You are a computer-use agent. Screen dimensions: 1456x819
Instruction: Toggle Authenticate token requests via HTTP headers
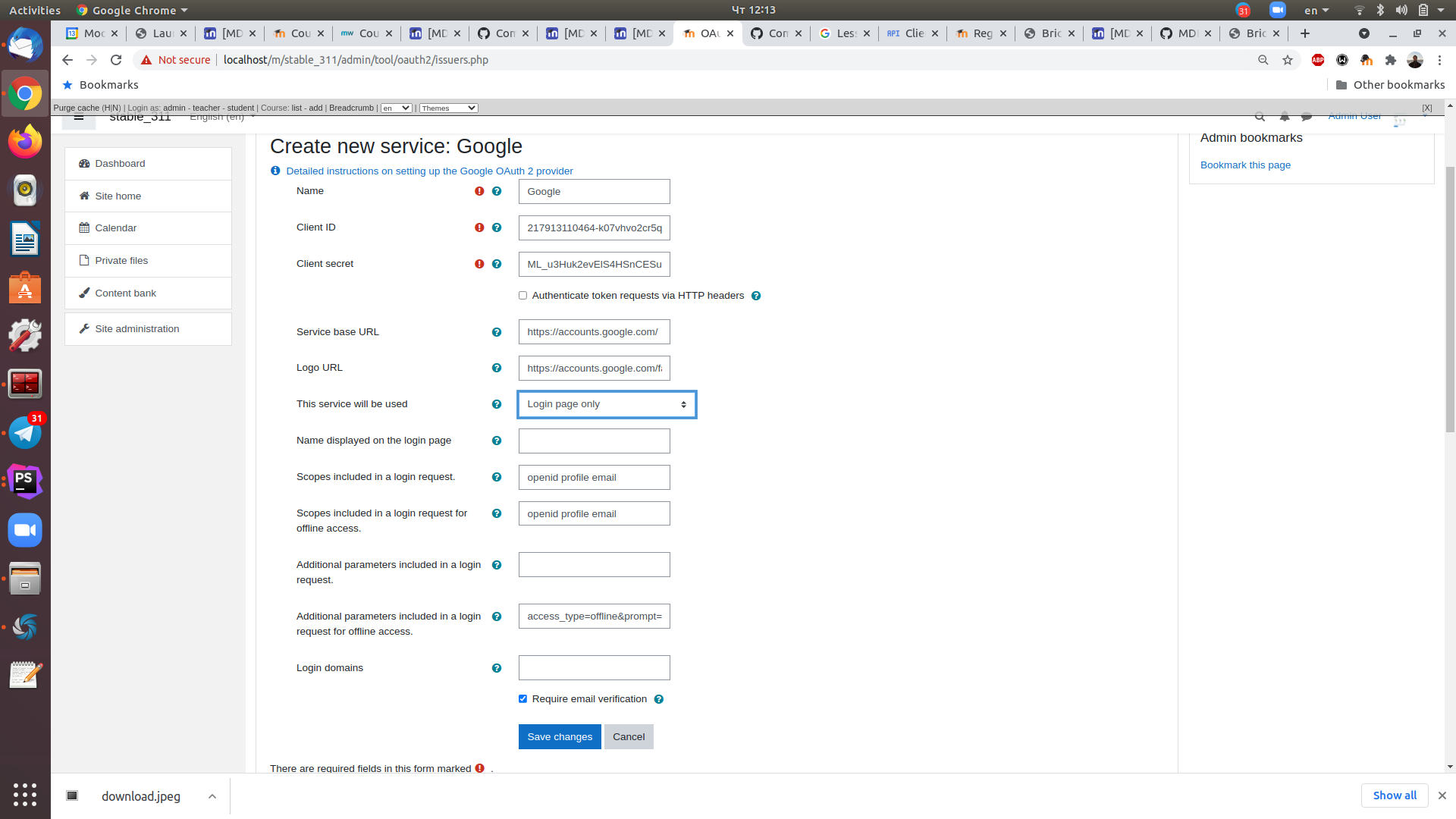click(x=522, y=296)
